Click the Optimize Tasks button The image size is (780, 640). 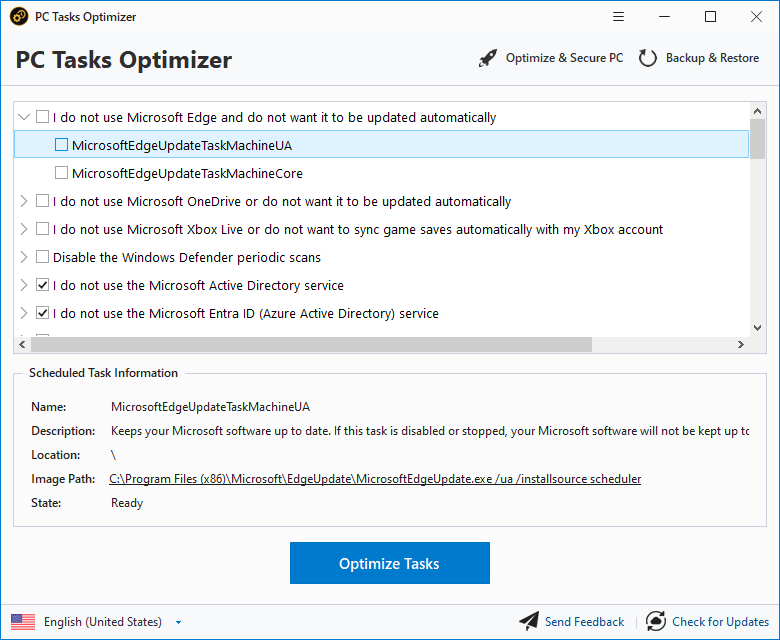(390, 563)
